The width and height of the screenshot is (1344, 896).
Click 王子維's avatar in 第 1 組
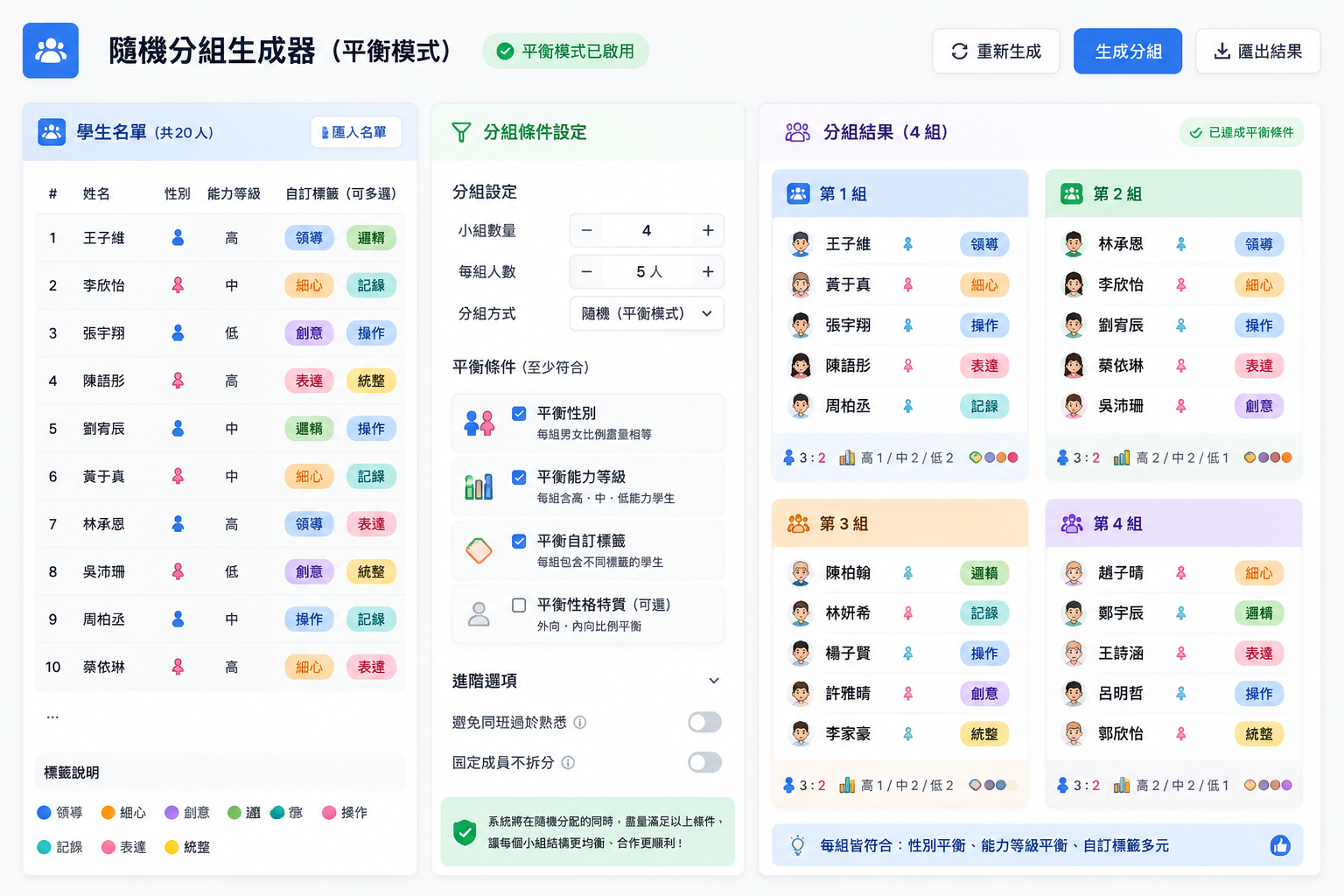tap(801, 244)
